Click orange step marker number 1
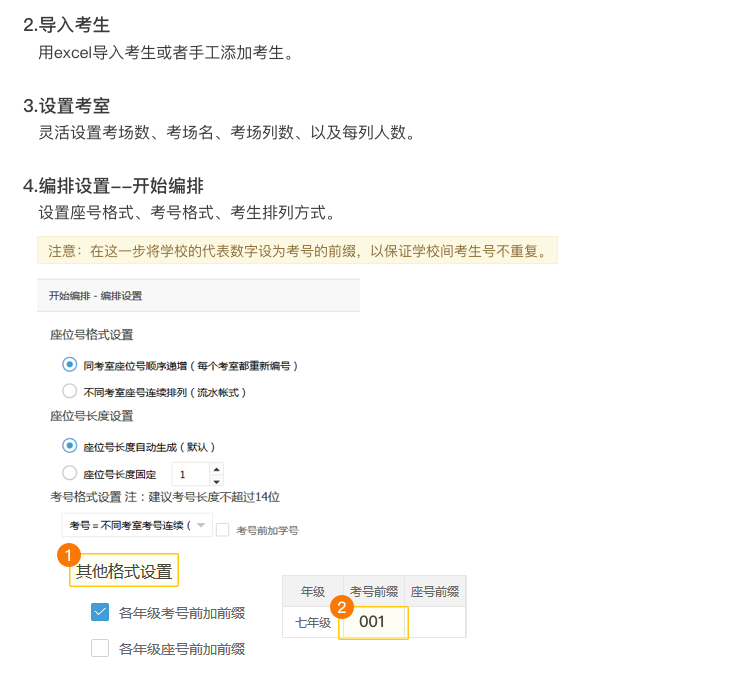The image size is (754, 676). pyautogui.click(x=69, y=555)
